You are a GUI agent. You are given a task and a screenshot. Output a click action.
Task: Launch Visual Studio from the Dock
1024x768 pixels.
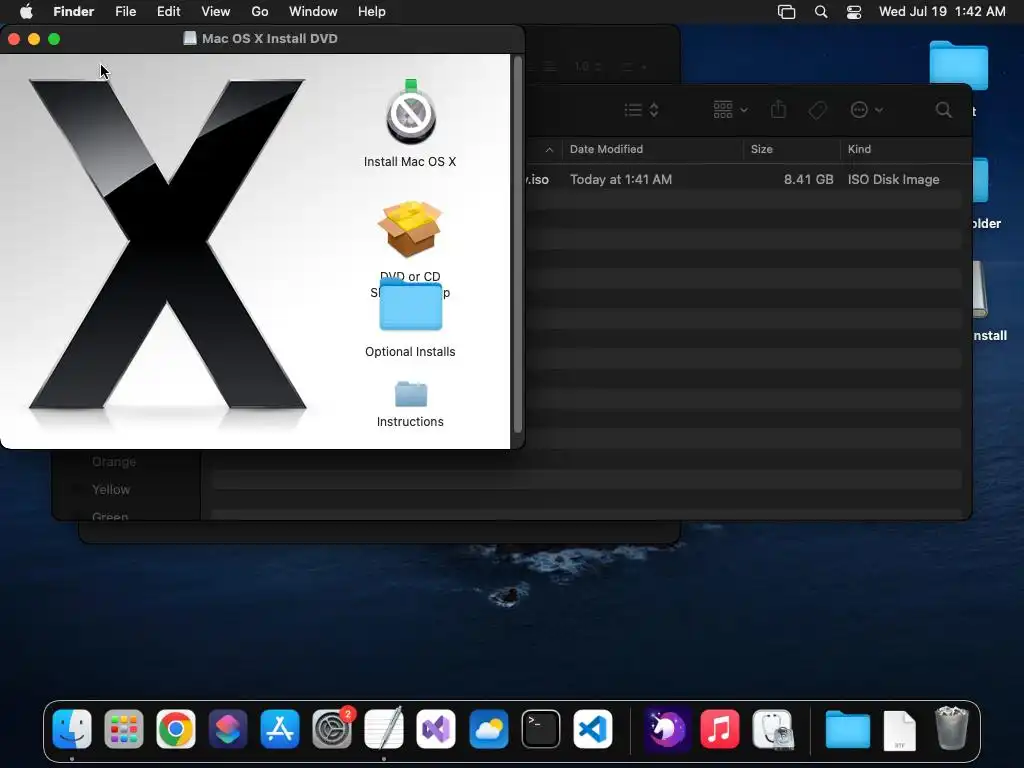tap(436, 729)
